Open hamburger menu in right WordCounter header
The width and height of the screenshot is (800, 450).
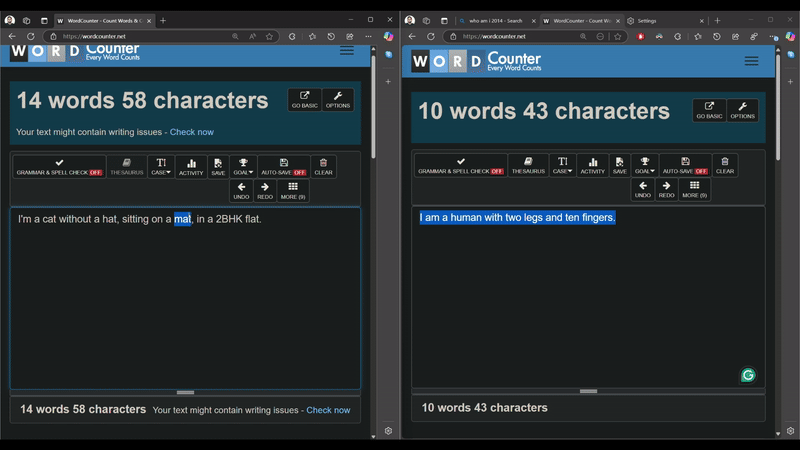[x=751, y=61]
